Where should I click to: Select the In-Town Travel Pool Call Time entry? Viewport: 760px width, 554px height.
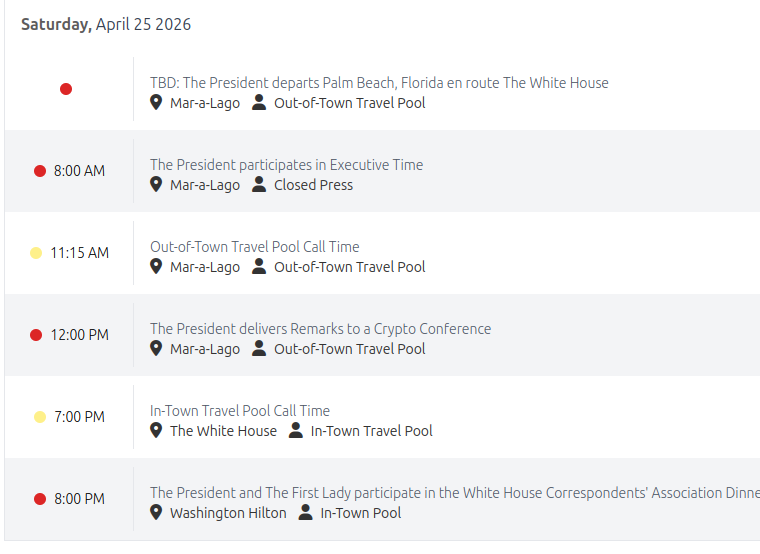[239, 411]
